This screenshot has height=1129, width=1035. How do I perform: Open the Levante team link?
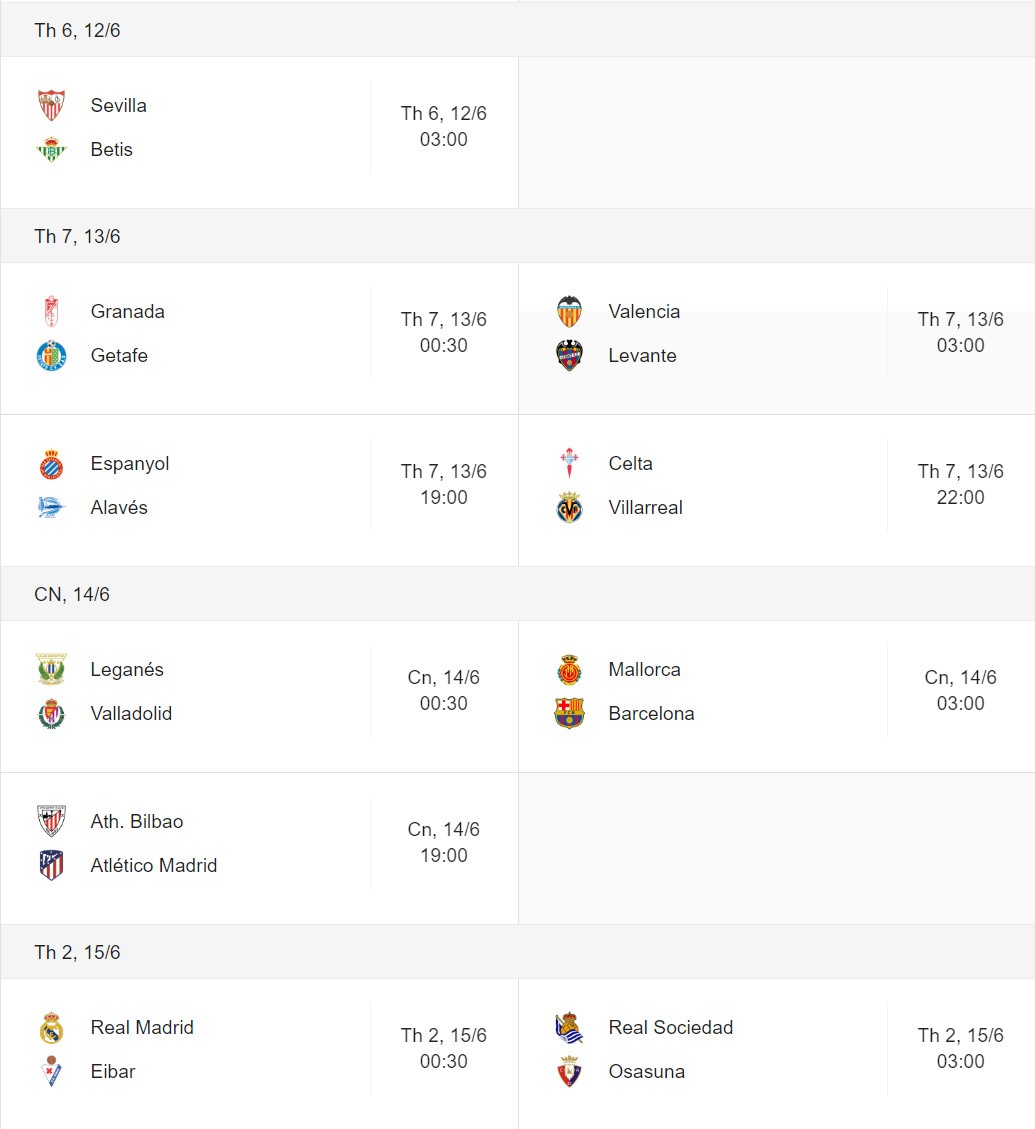pos(642,356)
